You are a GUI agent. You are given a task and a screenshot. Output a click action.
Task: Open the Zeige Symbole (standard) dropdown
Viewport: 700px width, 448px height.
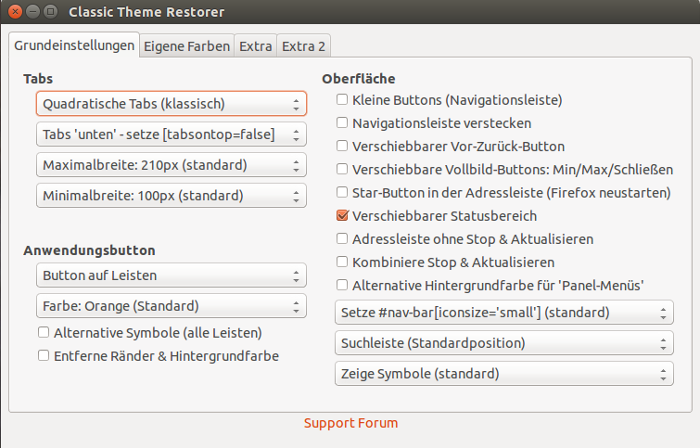[x=504, y=375]
